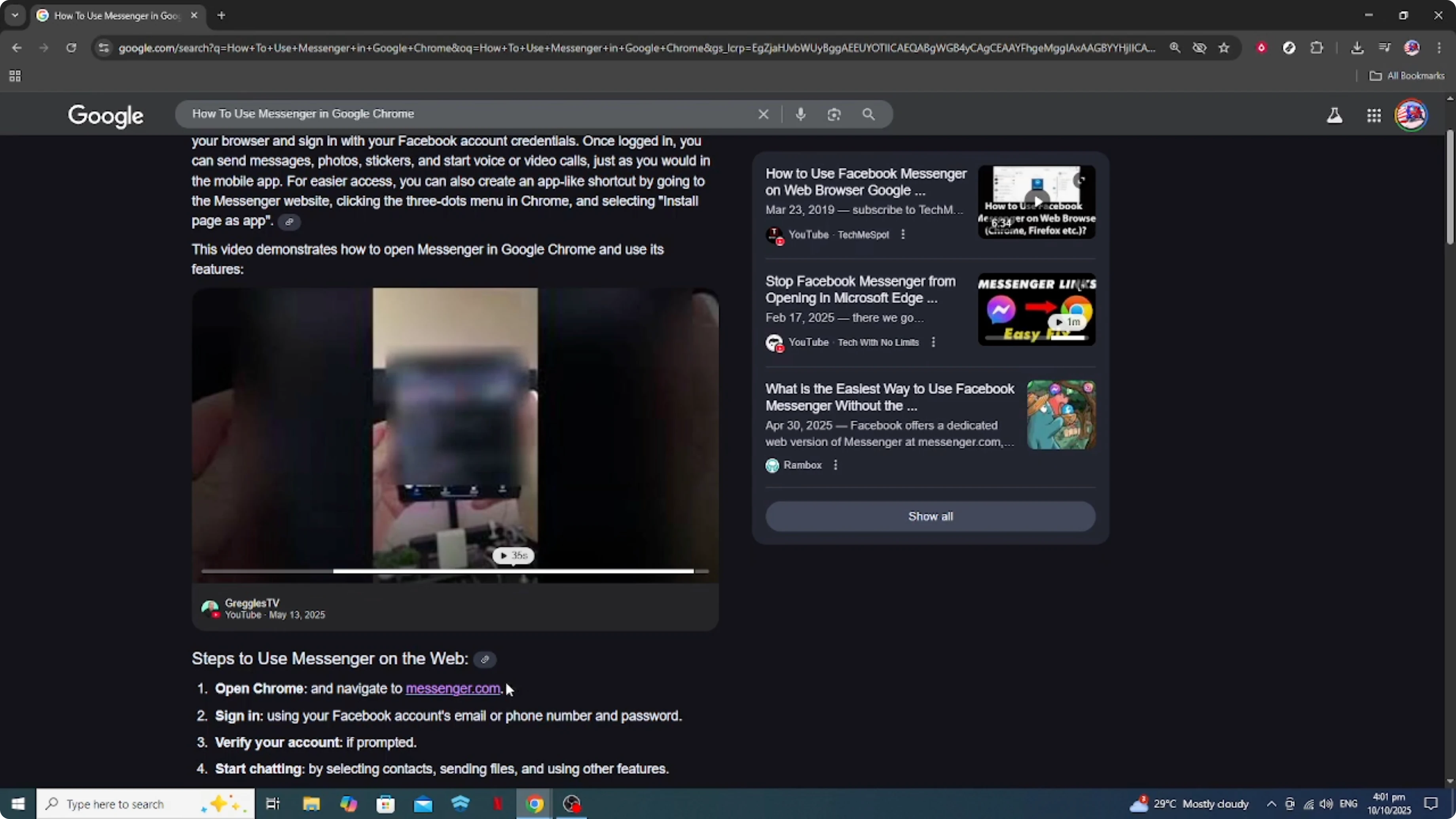
Task: Click the voice search microphone icon
Action: pos(800,114)
